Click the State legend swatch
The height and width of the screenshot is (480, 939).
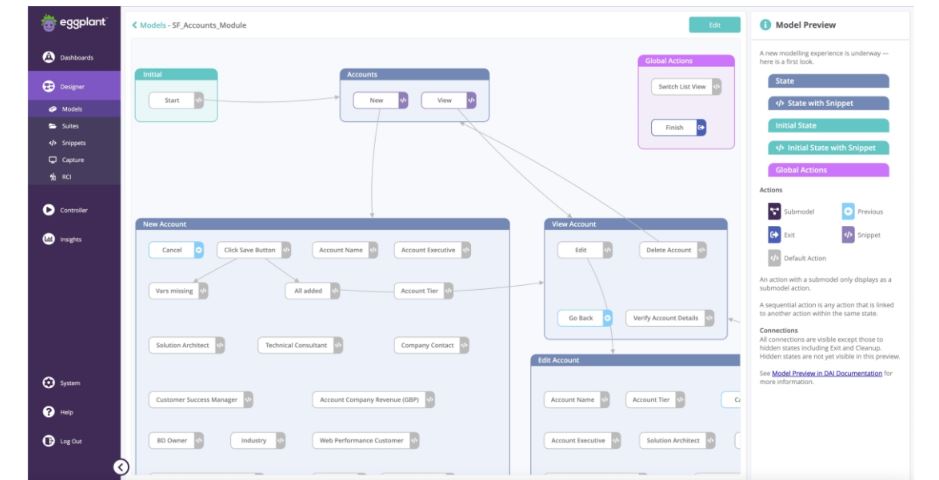(x=828, y=81)
